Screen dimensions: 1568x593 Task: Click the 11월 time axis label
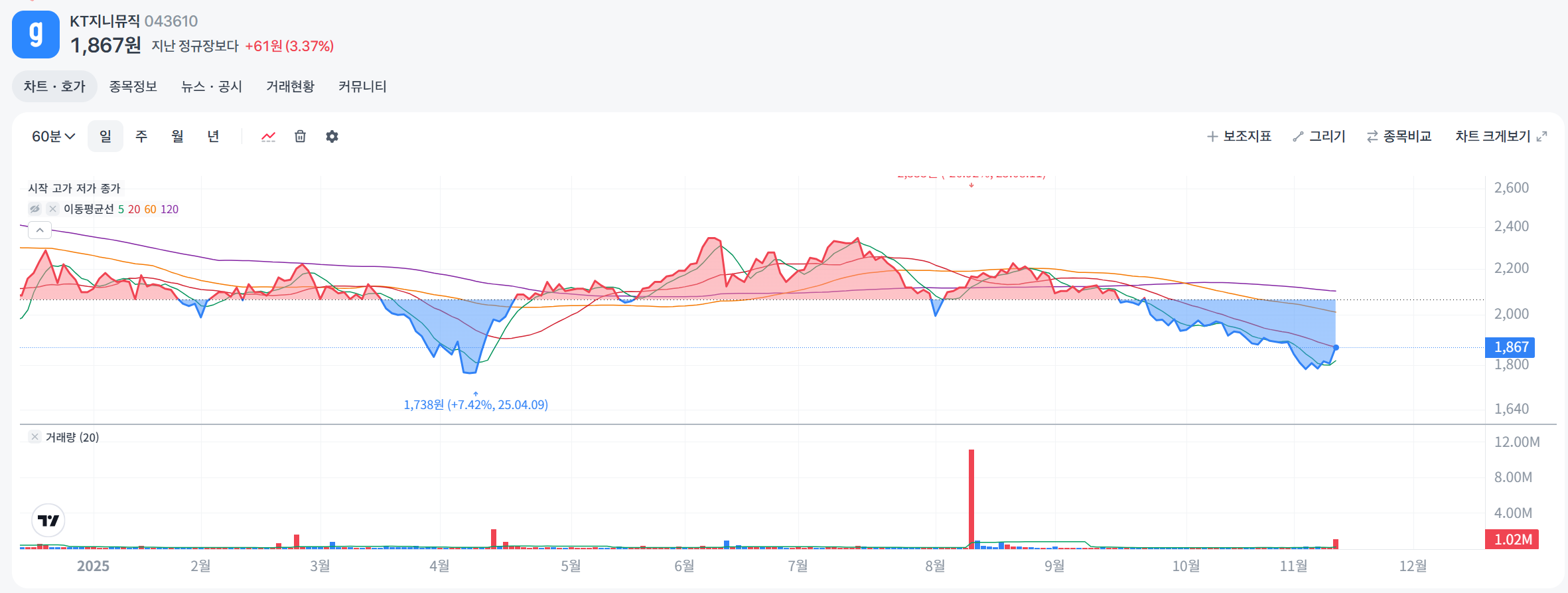click(x=1293, y=566)
